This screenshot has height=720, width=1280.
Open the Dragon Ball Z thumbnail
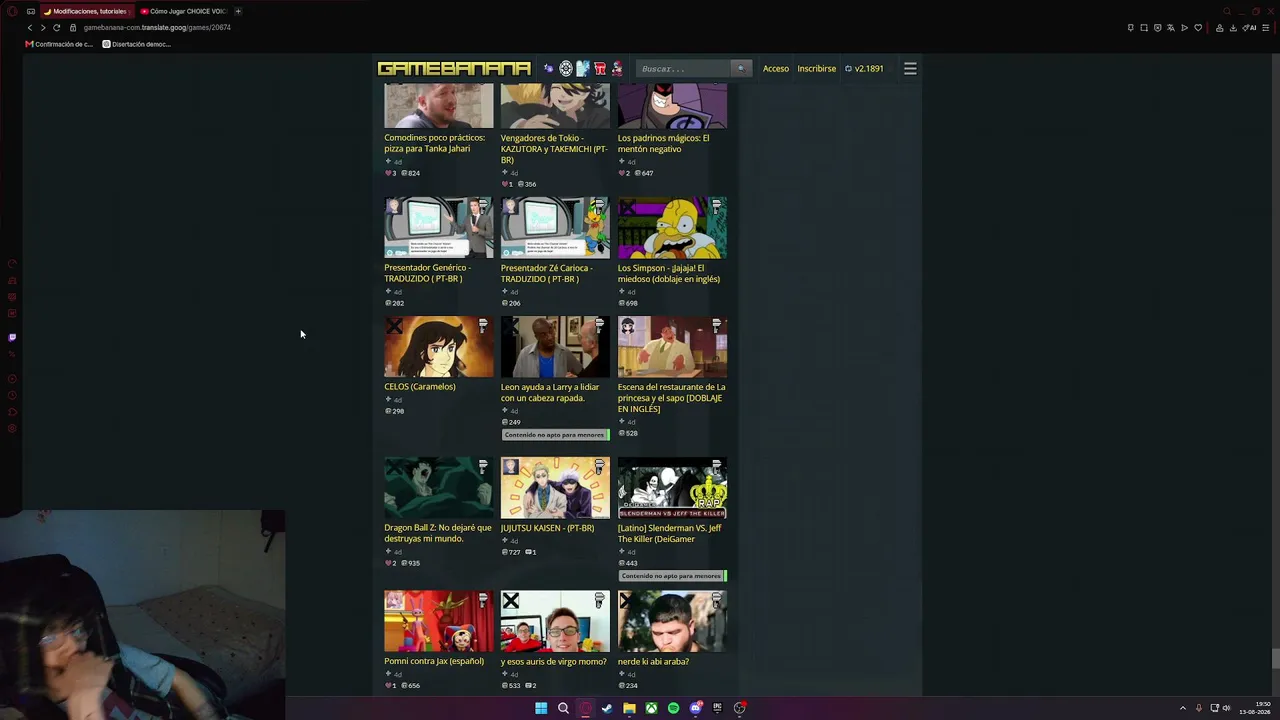439,488
